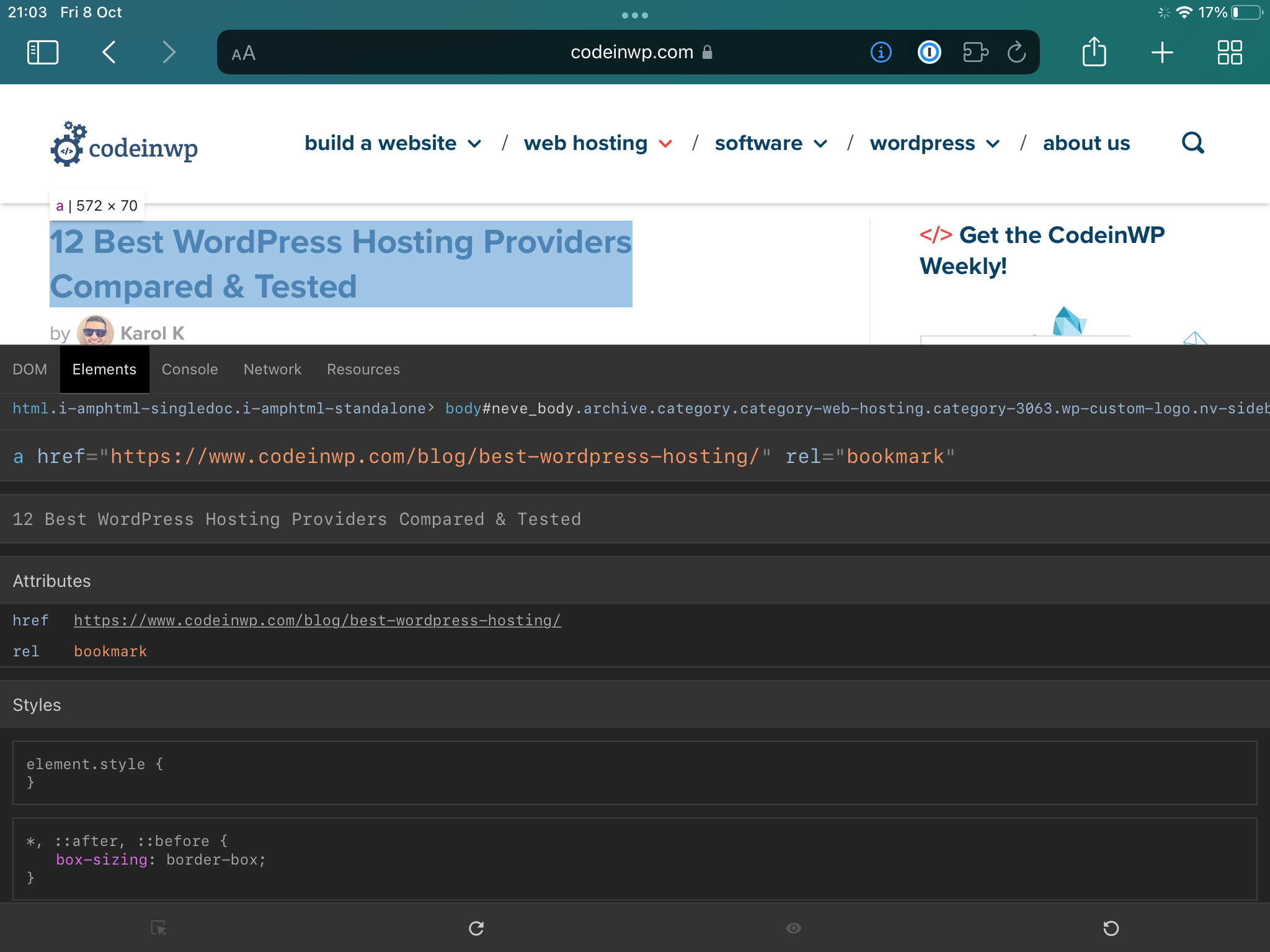1270x952 pixels.
Task: Open a new tab with the plus icon
Action: (x=1162, y=52)
